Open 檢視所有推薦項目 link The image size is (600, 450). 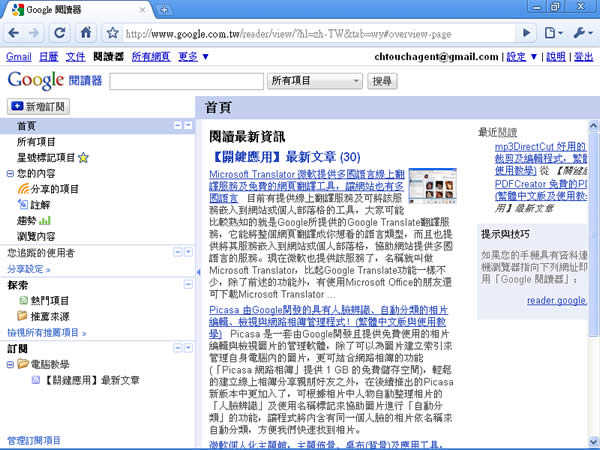click(x=47, y=333)
